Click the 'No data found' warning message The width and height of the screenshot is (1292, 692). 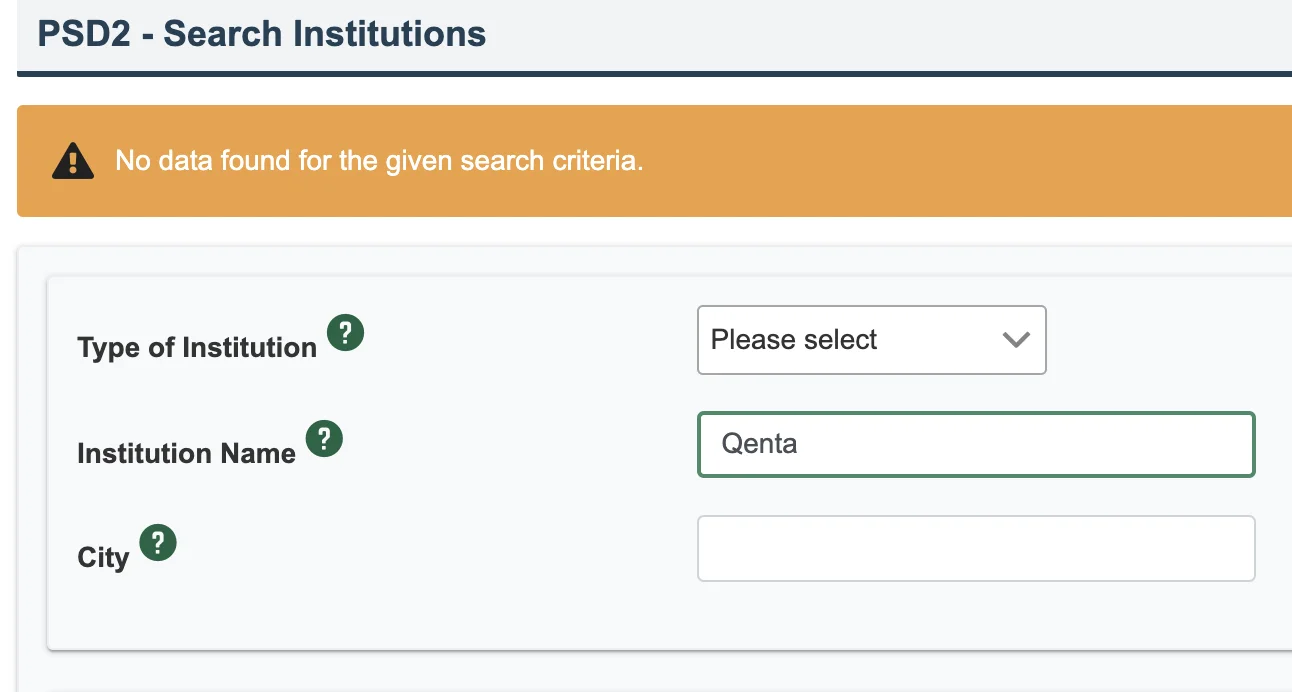[379, 160]
